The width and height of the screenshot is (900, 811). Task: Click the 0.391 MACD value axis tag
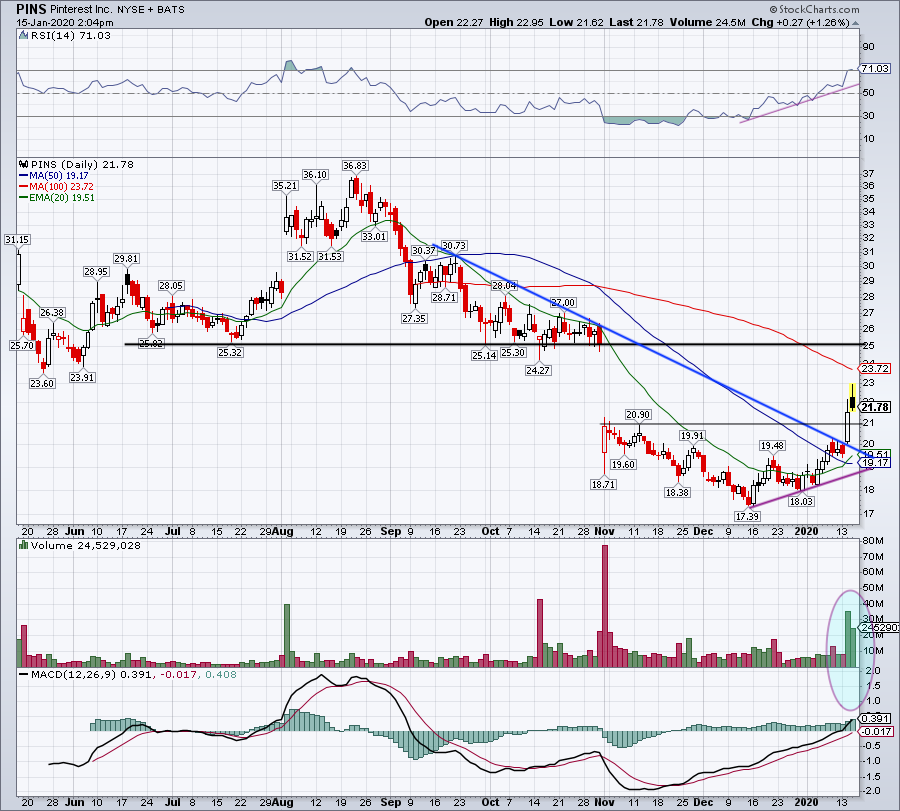tap(875, 719)
